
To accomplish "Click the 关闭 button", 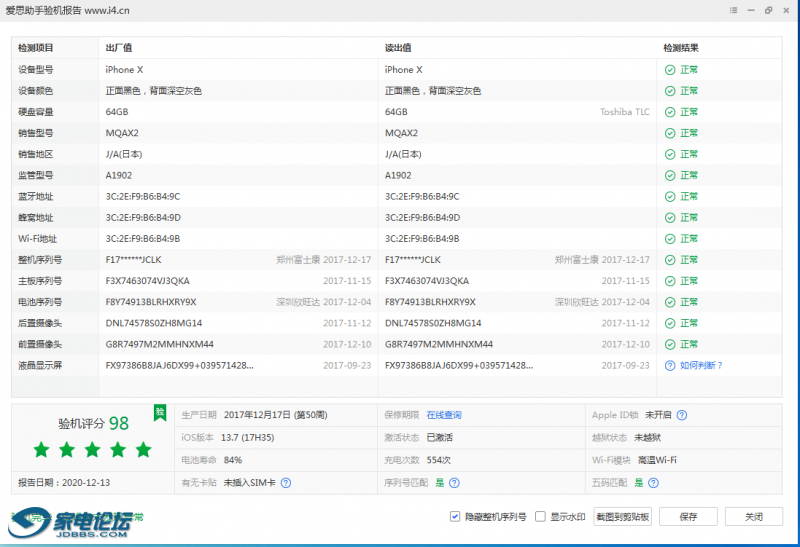I will pos(754,516).
